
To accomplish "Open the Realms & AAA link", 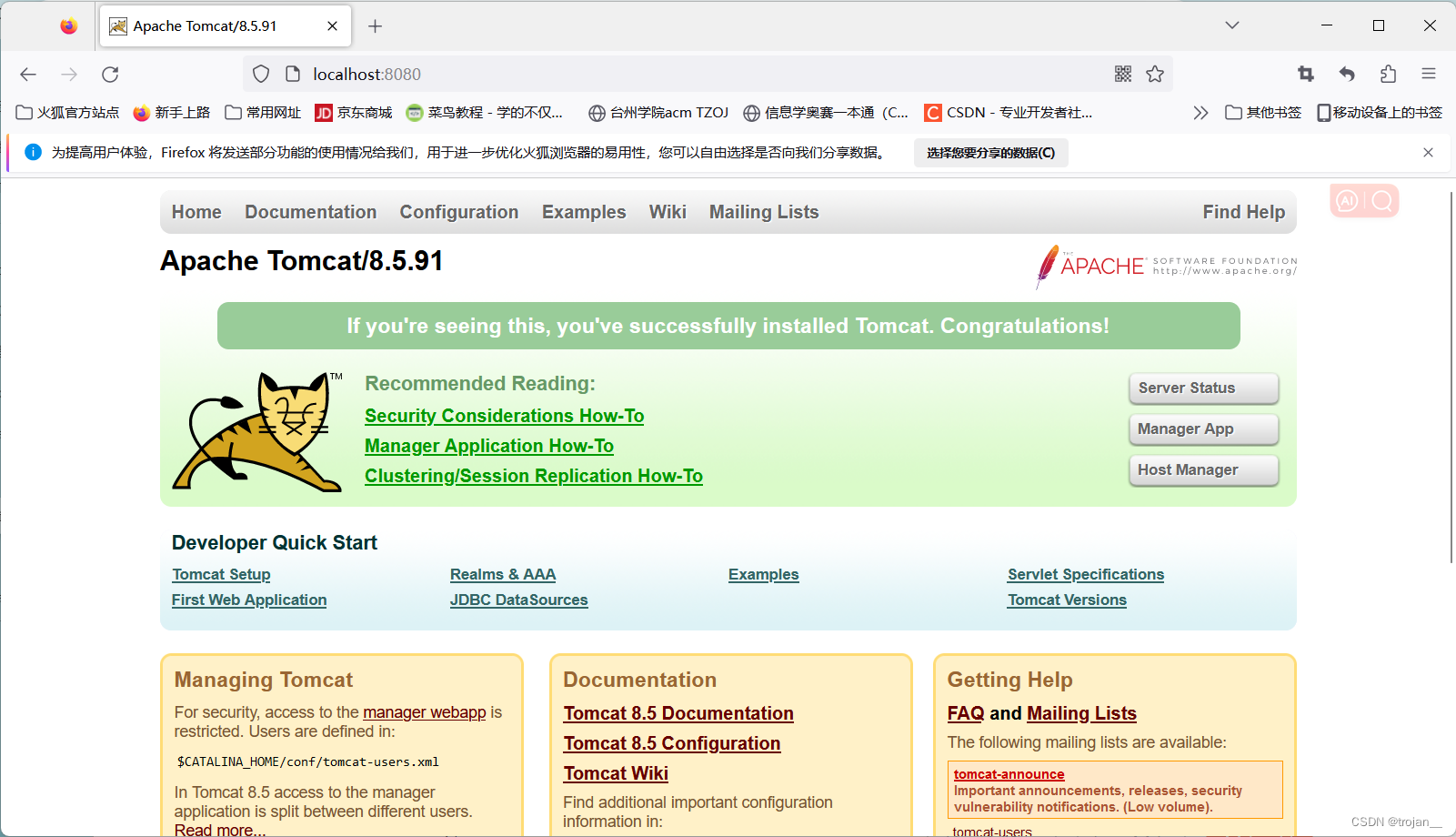I will click(503, 575).
